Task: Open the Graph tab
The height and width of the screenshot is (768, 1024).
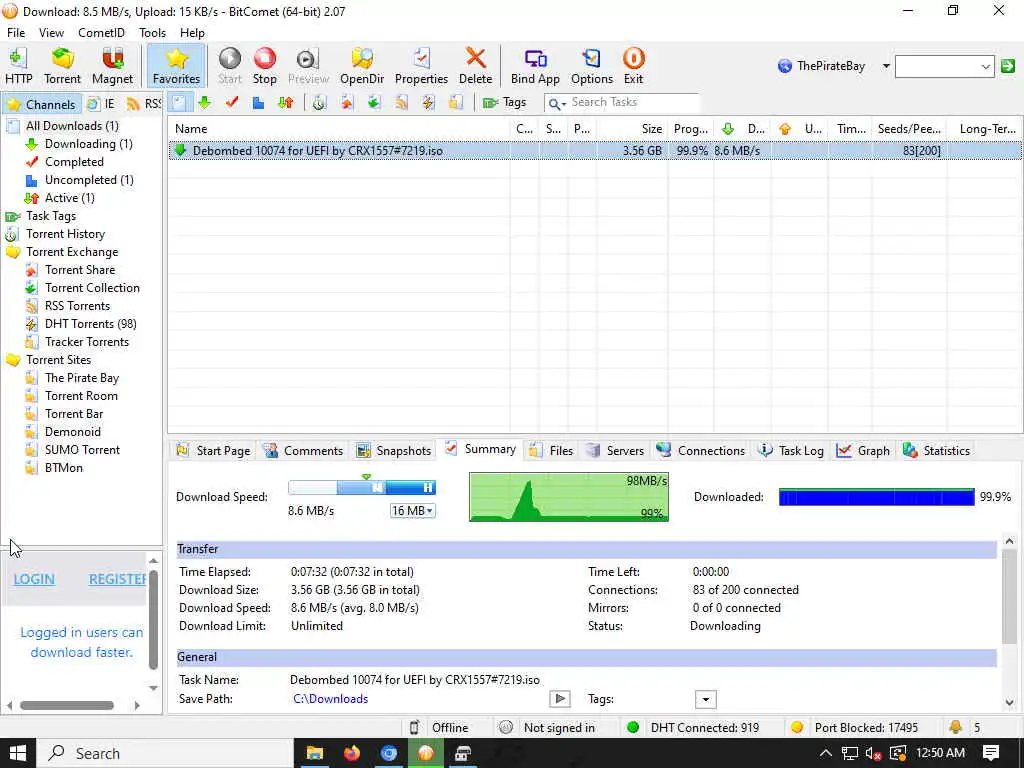Action: tap(863, 451)
